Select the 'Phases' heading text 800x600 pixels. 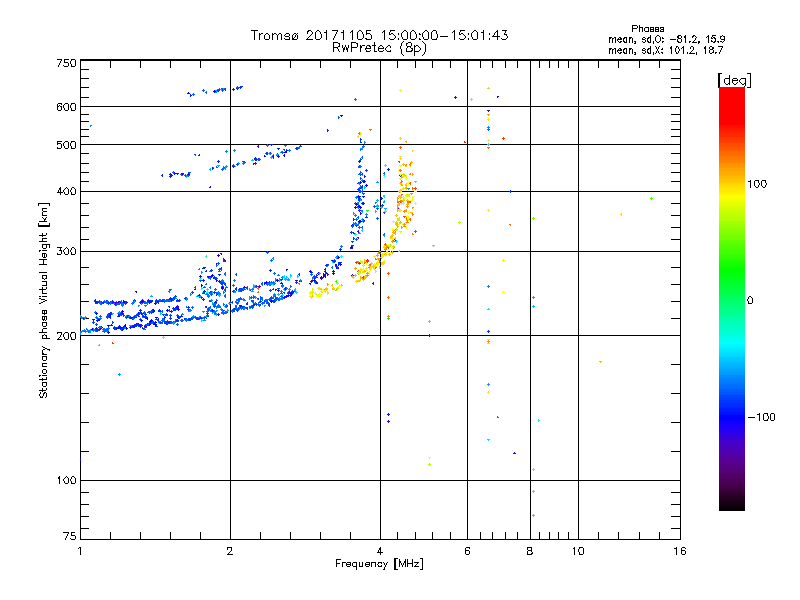pos(647,29)
